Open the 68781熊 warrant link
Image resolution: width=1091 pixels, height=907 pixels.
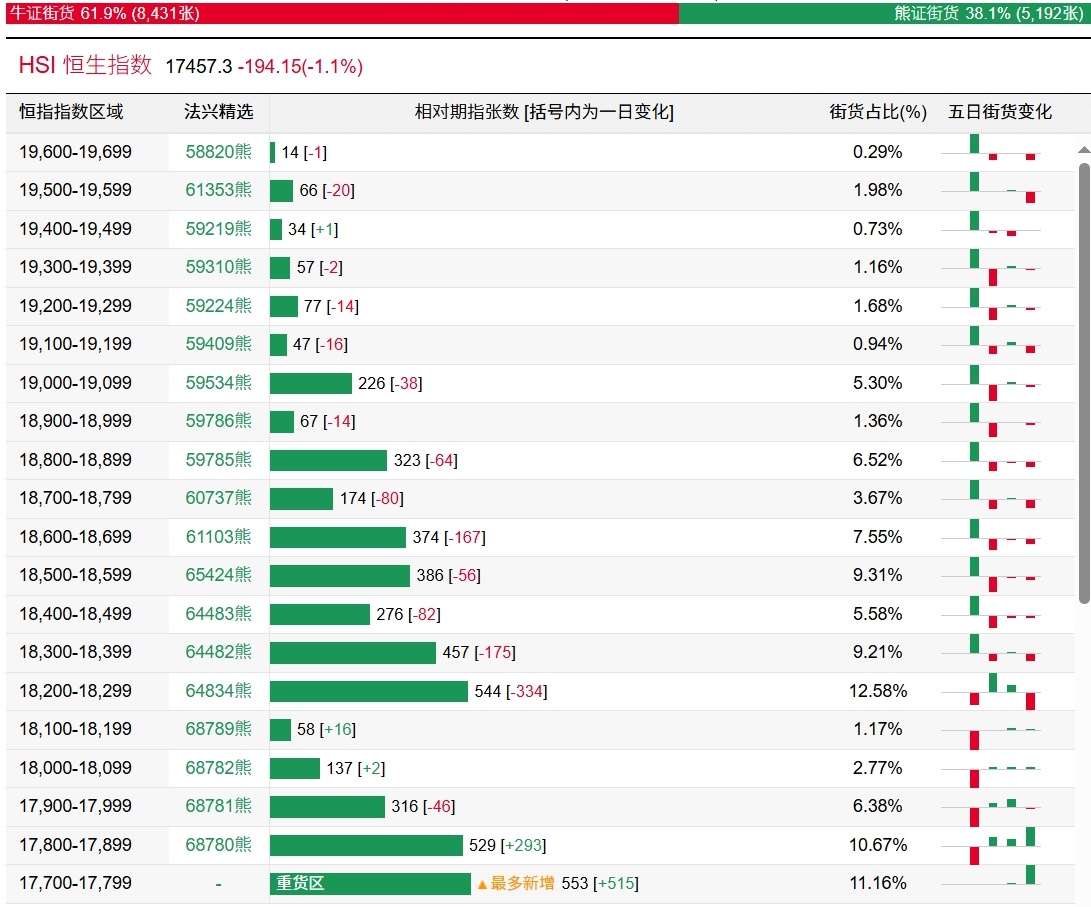point(218,807)
